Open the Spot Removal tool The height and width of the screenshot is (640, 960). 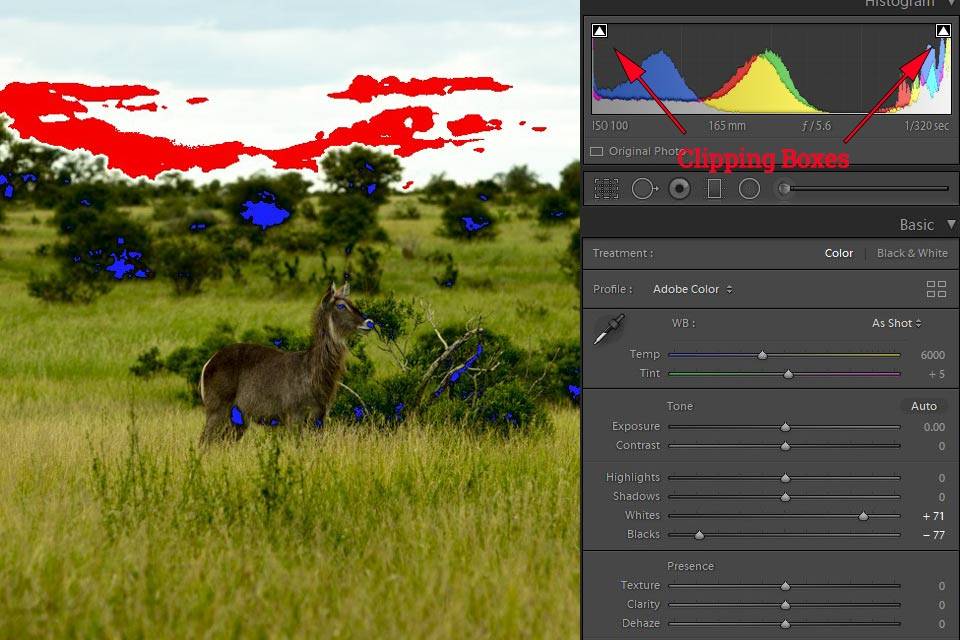644,188
